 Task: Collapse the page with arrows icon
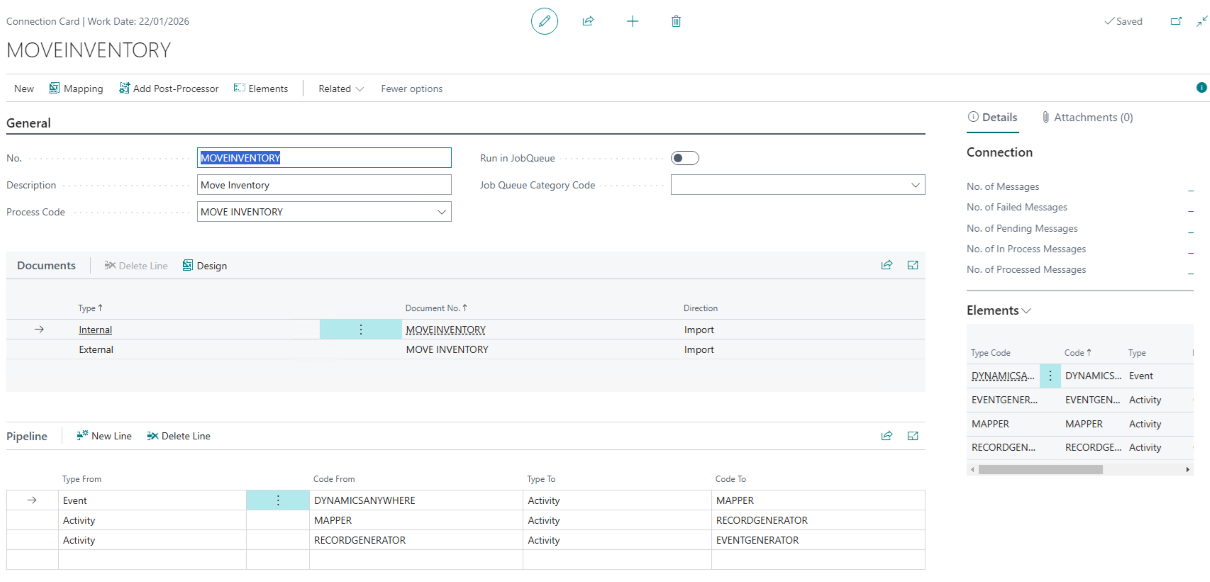(x=1201, y=21)
